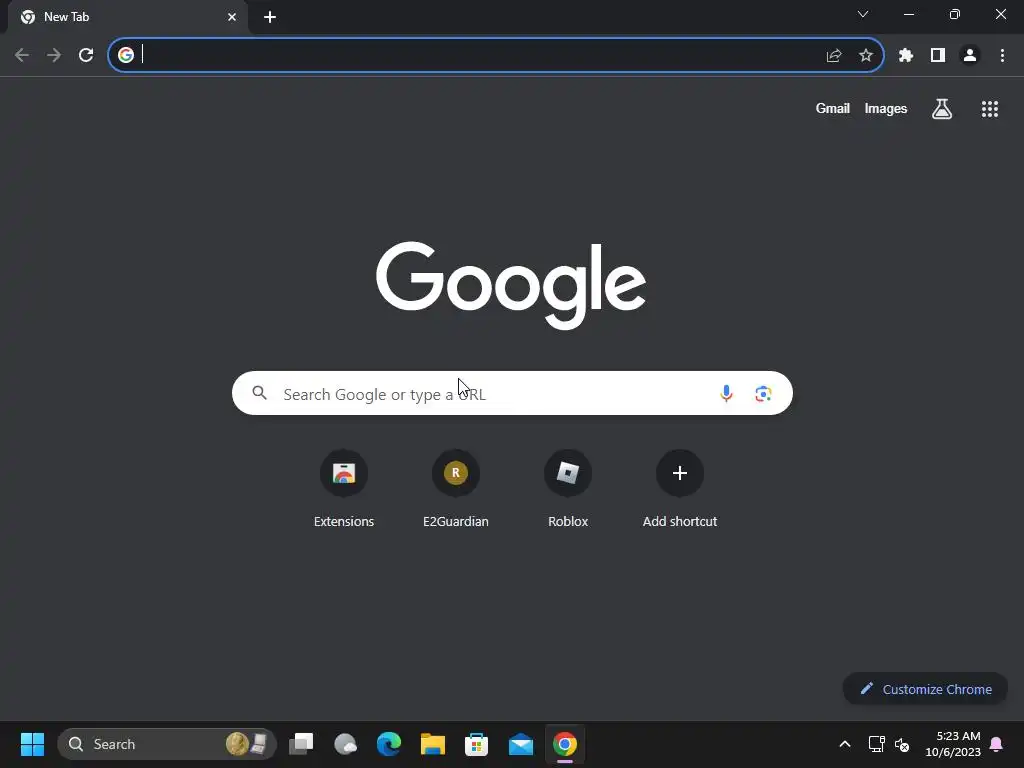This screenshot has height=768, width=1024.
Task: Click the Chrome icon in the taskbar
Action: tap(565, 744)
